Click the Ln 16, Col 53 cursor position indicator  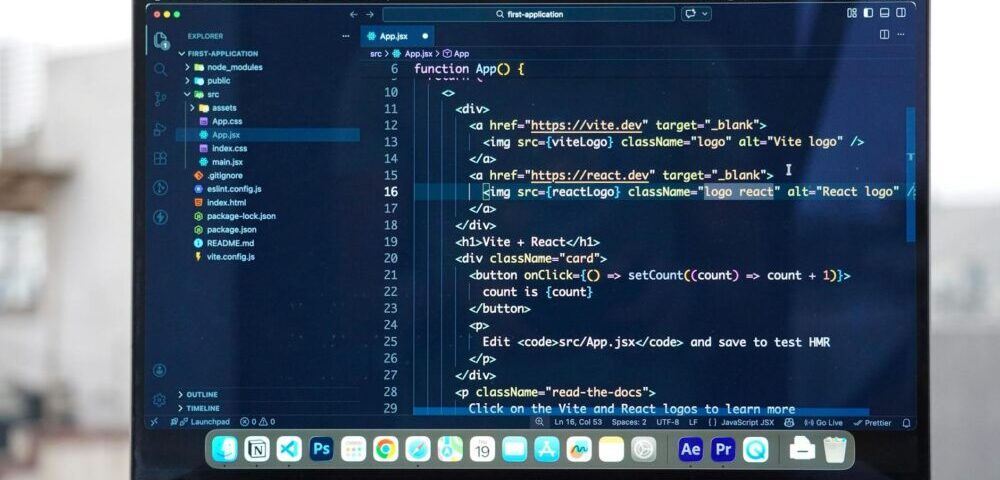(577, 422)
